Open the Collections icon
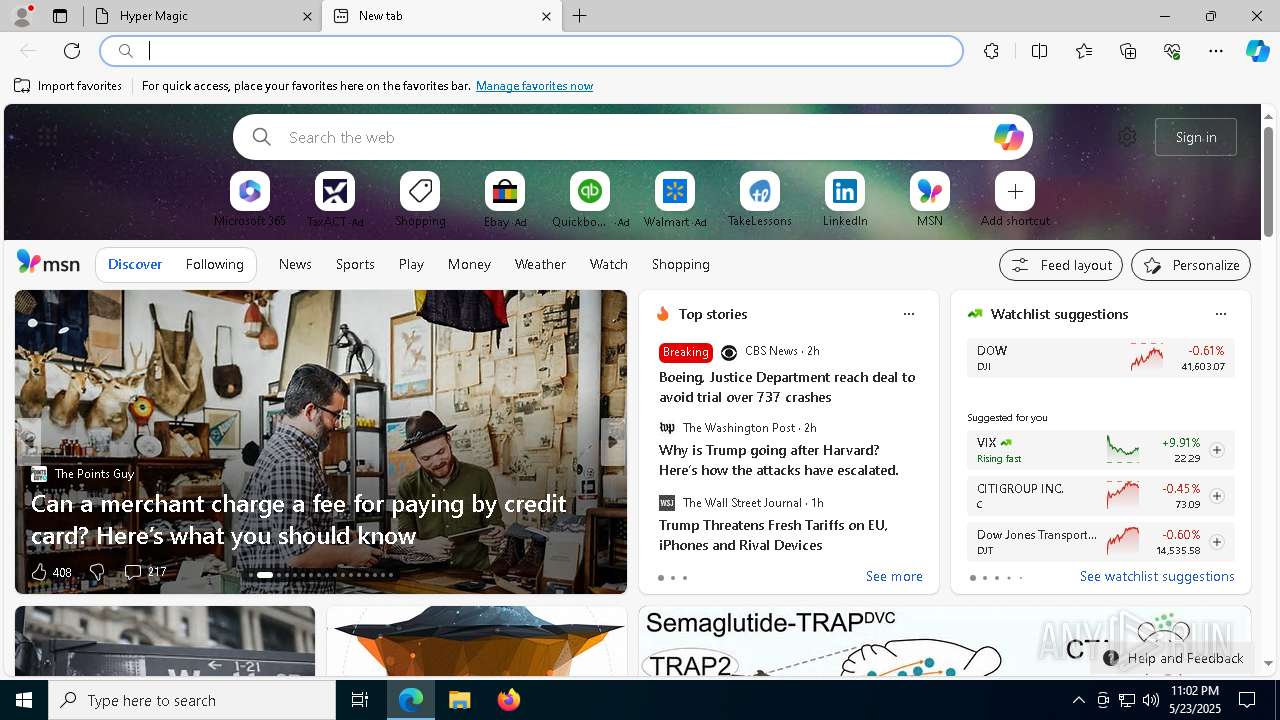This screenshot has width=1280, height=720. pyautogui.click(x=1128, y=51)
